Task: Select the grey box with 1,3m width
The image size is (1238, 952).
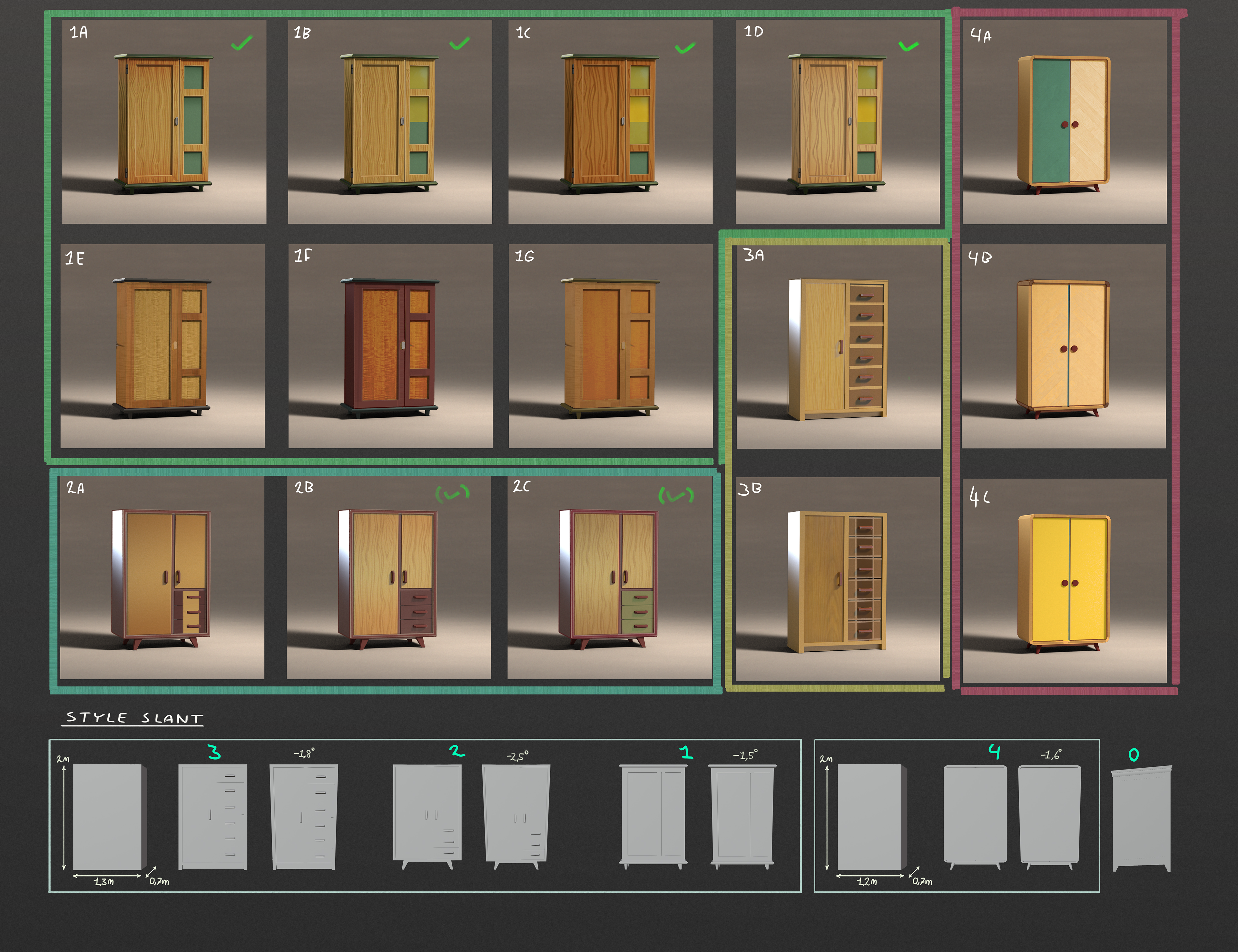Action: pos(109,817)
